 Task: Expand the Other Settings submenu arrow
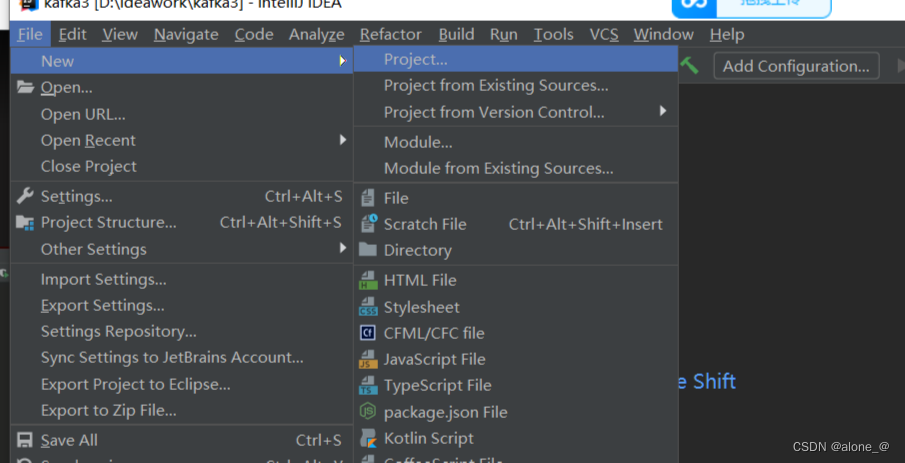tap(343, 248)
